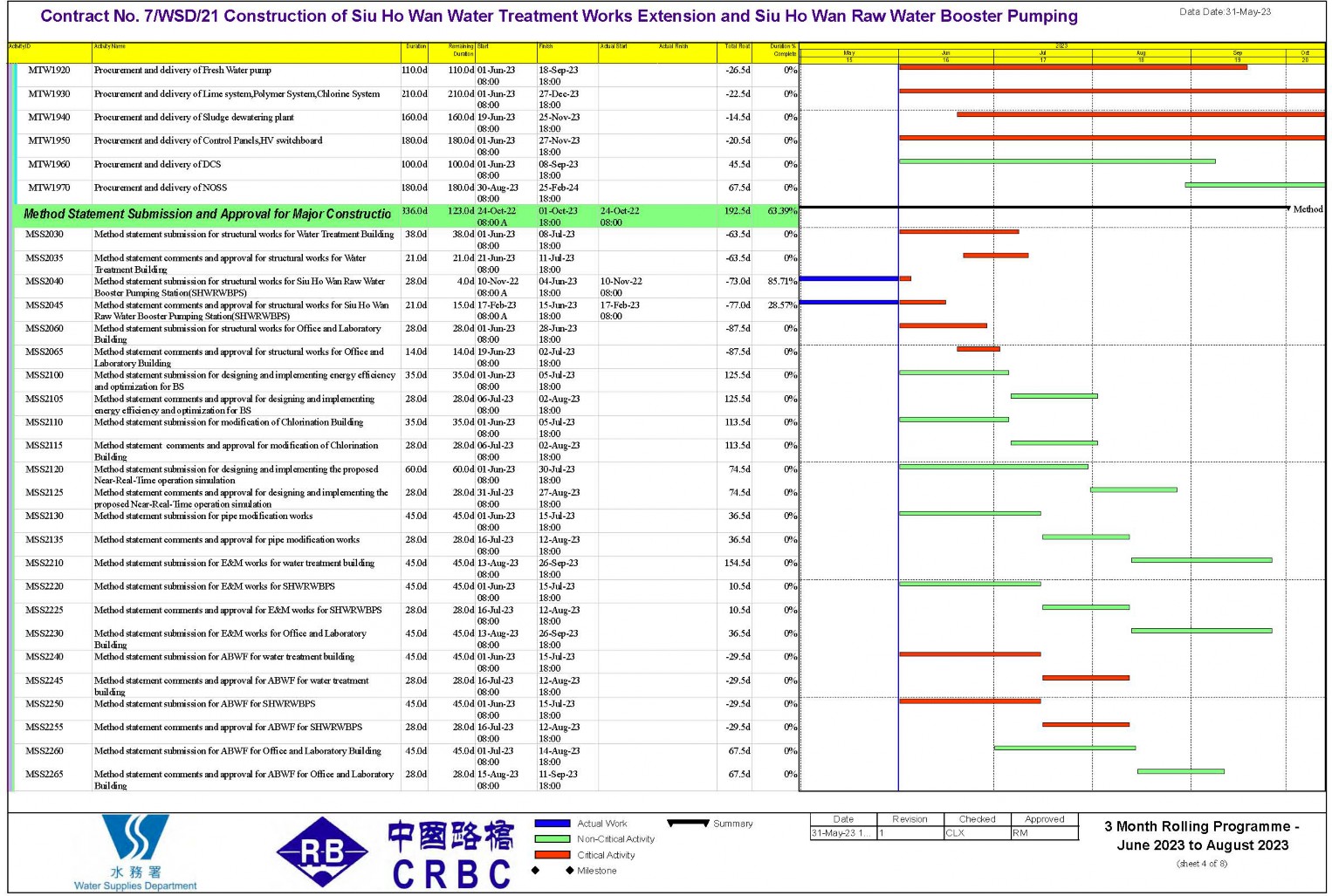The image size is (1332, 896).
Task: Click 'Procurement and delivery of Sludge dewatering plant'
Action: click(x=194, y=118)
